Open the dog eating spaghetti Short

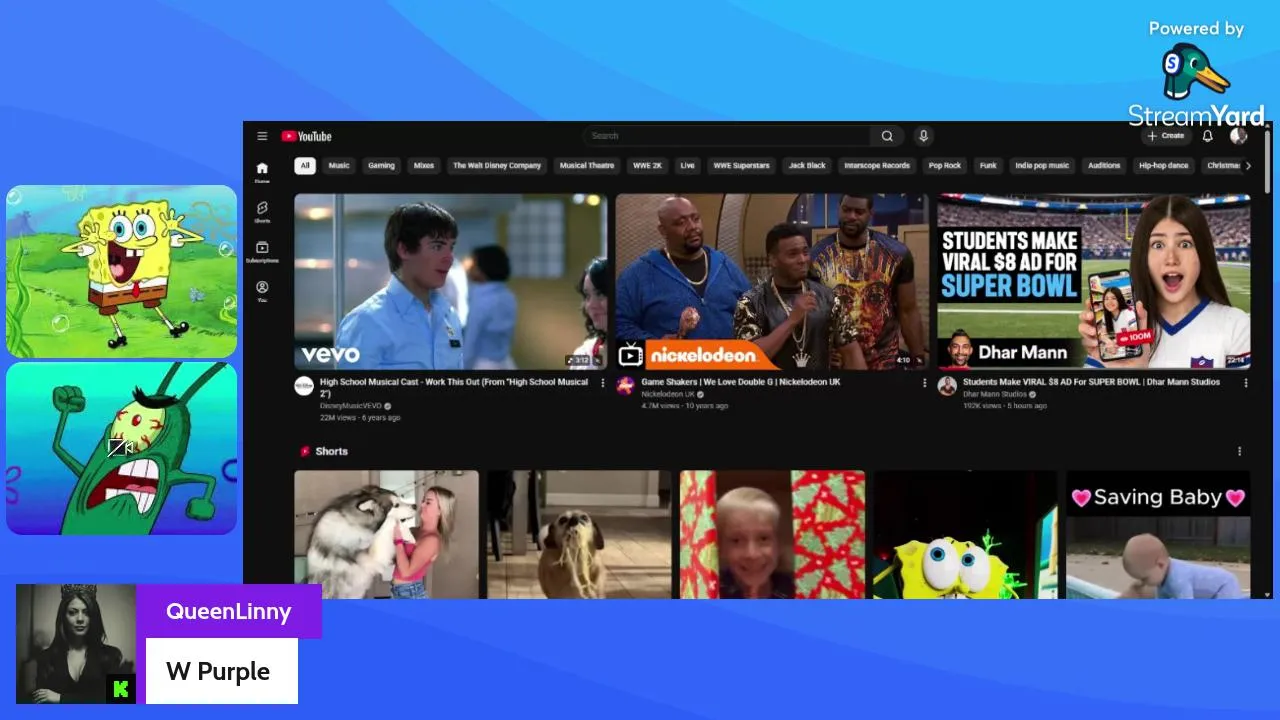(x=579, y=534)
